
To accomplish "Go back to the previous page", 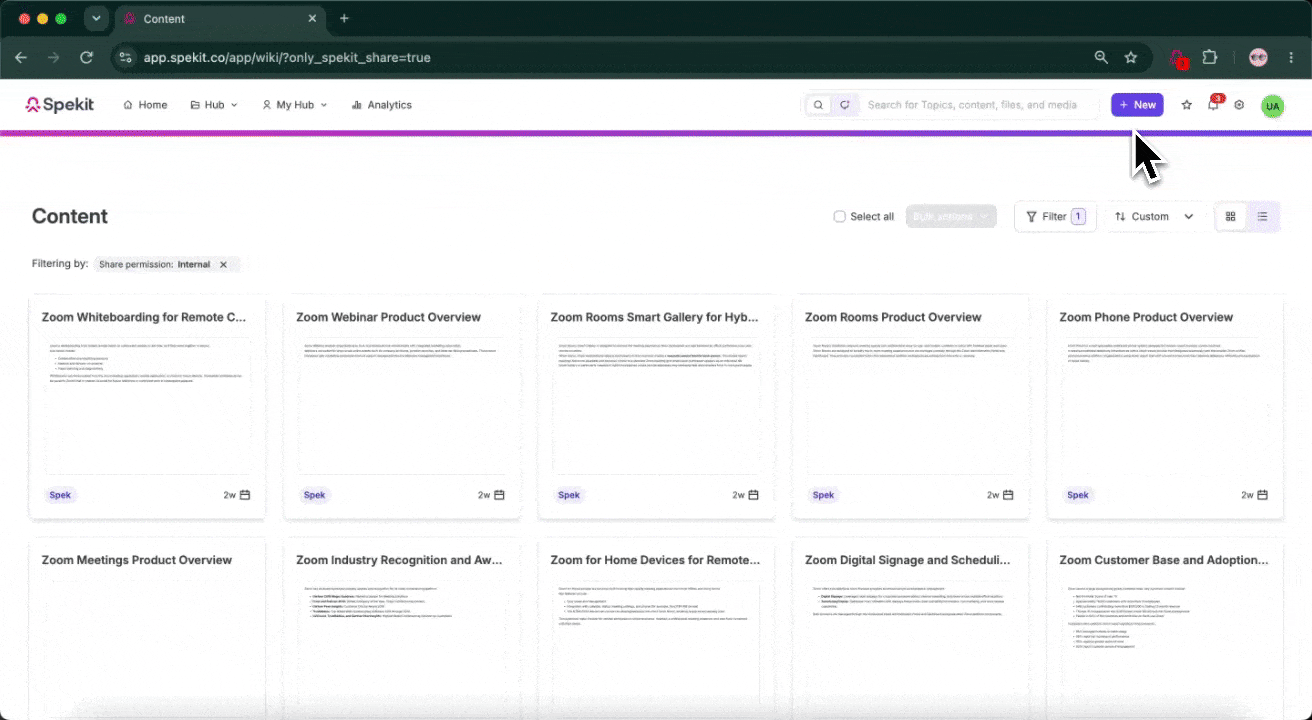I will tap(21, 57).
